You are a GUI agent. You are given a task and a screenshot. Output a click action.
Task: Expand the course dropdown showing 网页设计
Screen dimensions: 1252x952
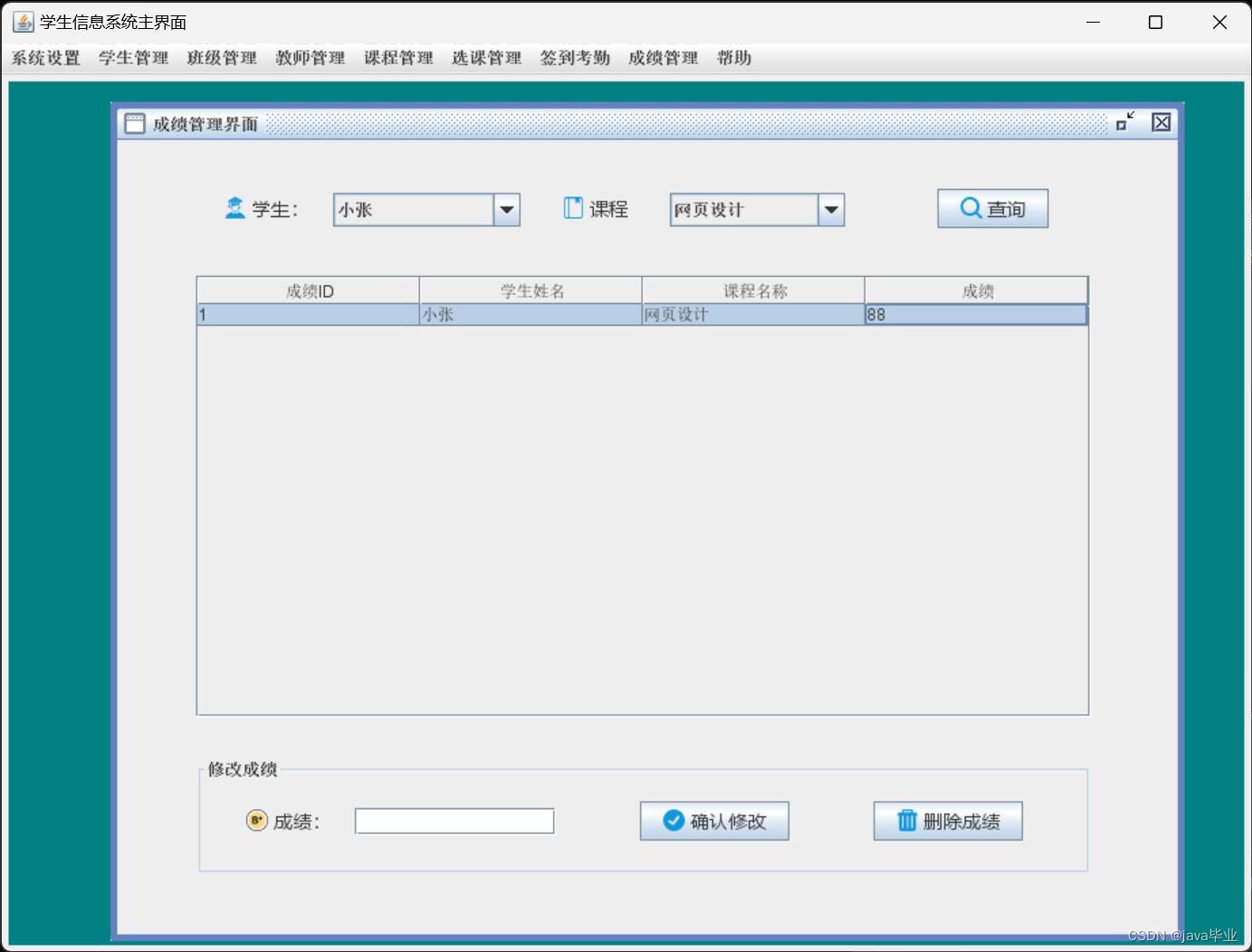point(830,209)
